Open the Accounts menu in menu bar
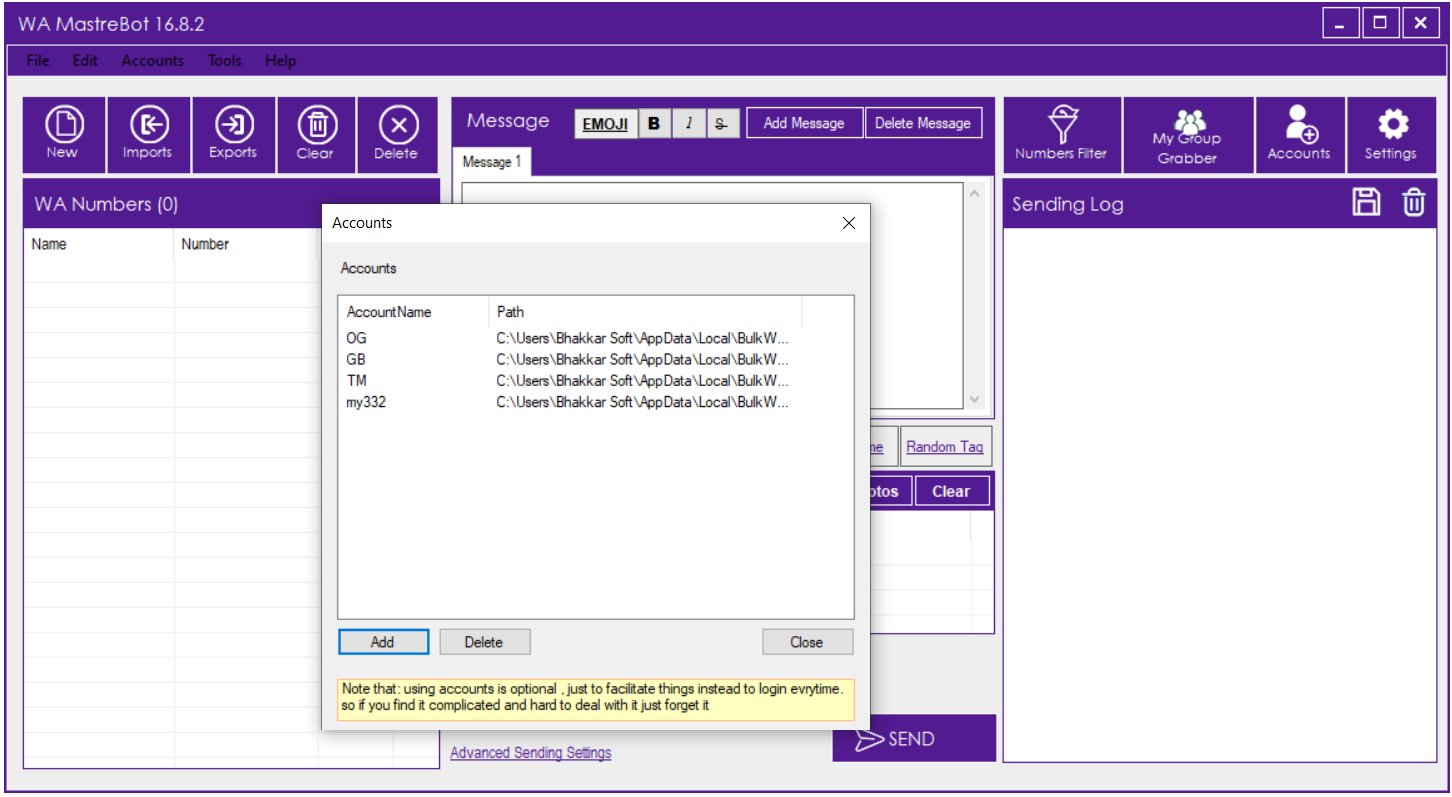This screenshot has width=1452, height=797. click(152, 61)
